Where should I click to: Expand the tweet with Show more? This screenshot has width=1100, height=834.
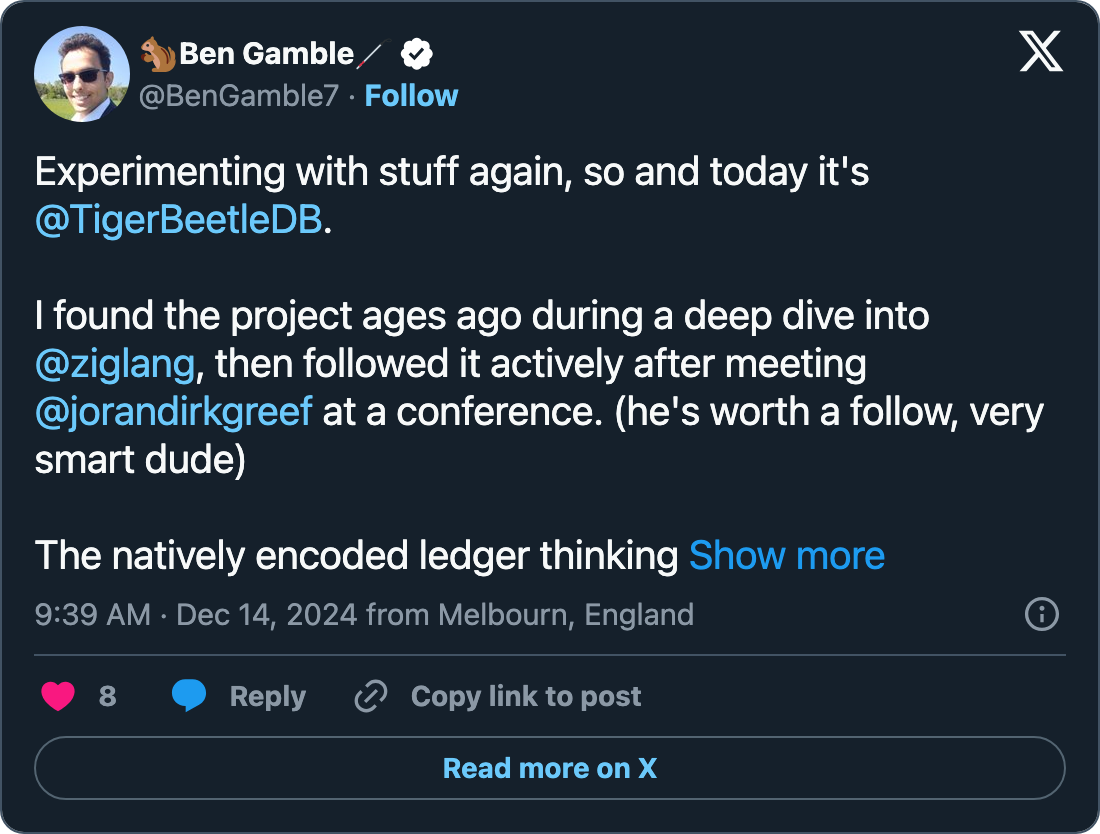point(786,555)
